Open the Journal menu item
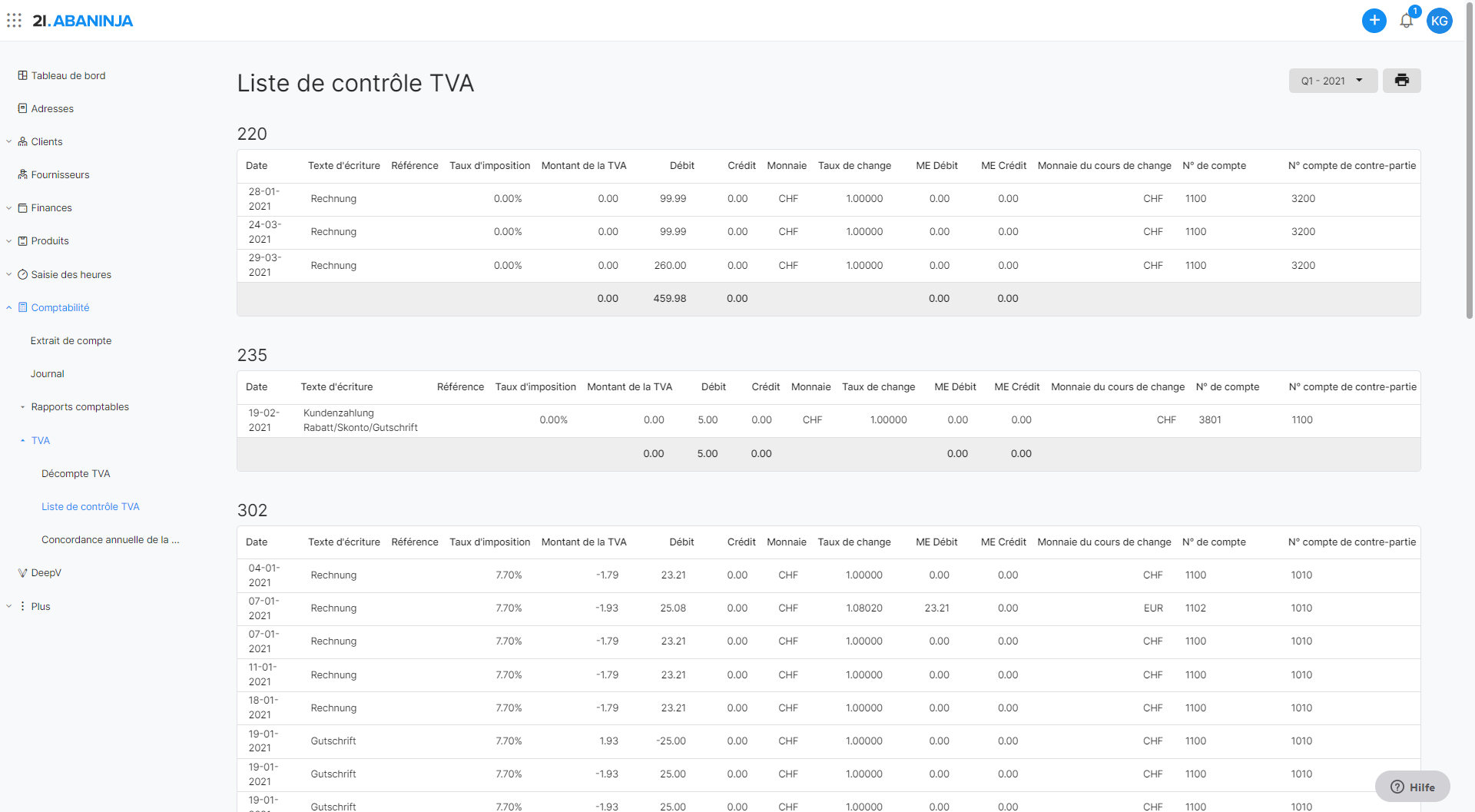Viewport: 1475px width, 812px height. pos(47,374)
